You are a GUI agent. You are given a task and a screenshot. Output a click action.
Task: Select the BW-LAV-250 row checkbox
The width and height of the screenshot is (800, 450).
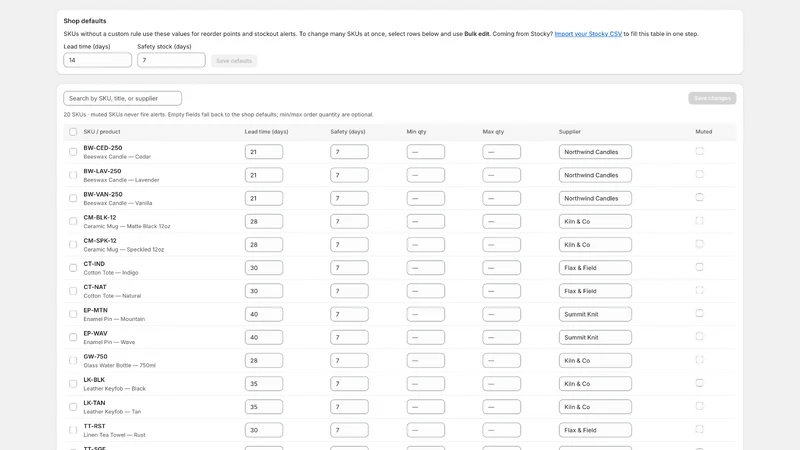coord(73,175)
